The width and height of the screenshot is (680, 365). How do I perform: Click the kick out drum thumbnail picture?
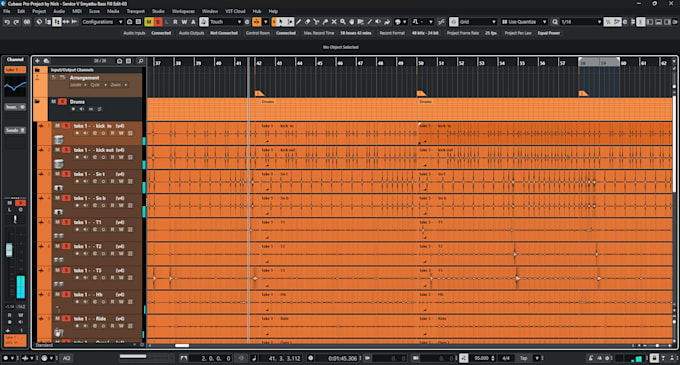tap(59, 163)
